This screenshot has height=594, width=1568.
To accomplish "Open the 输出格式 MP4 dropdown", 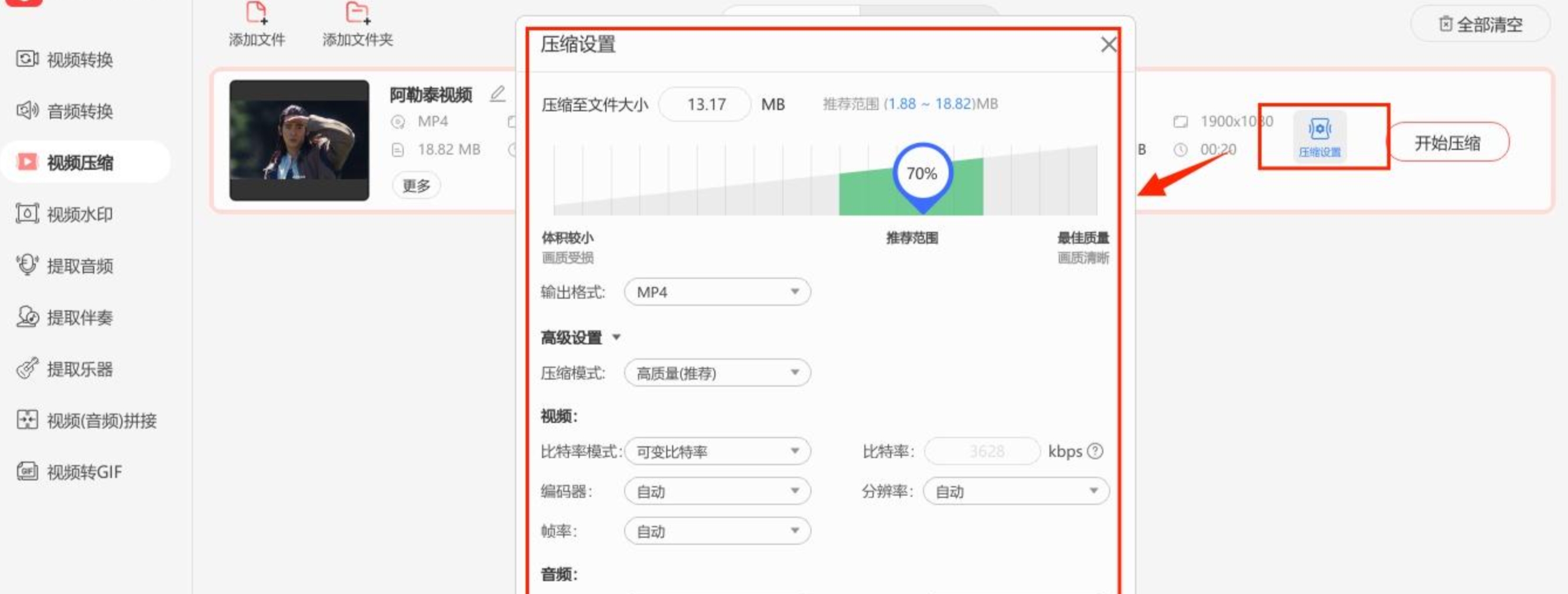I will 717,292.
